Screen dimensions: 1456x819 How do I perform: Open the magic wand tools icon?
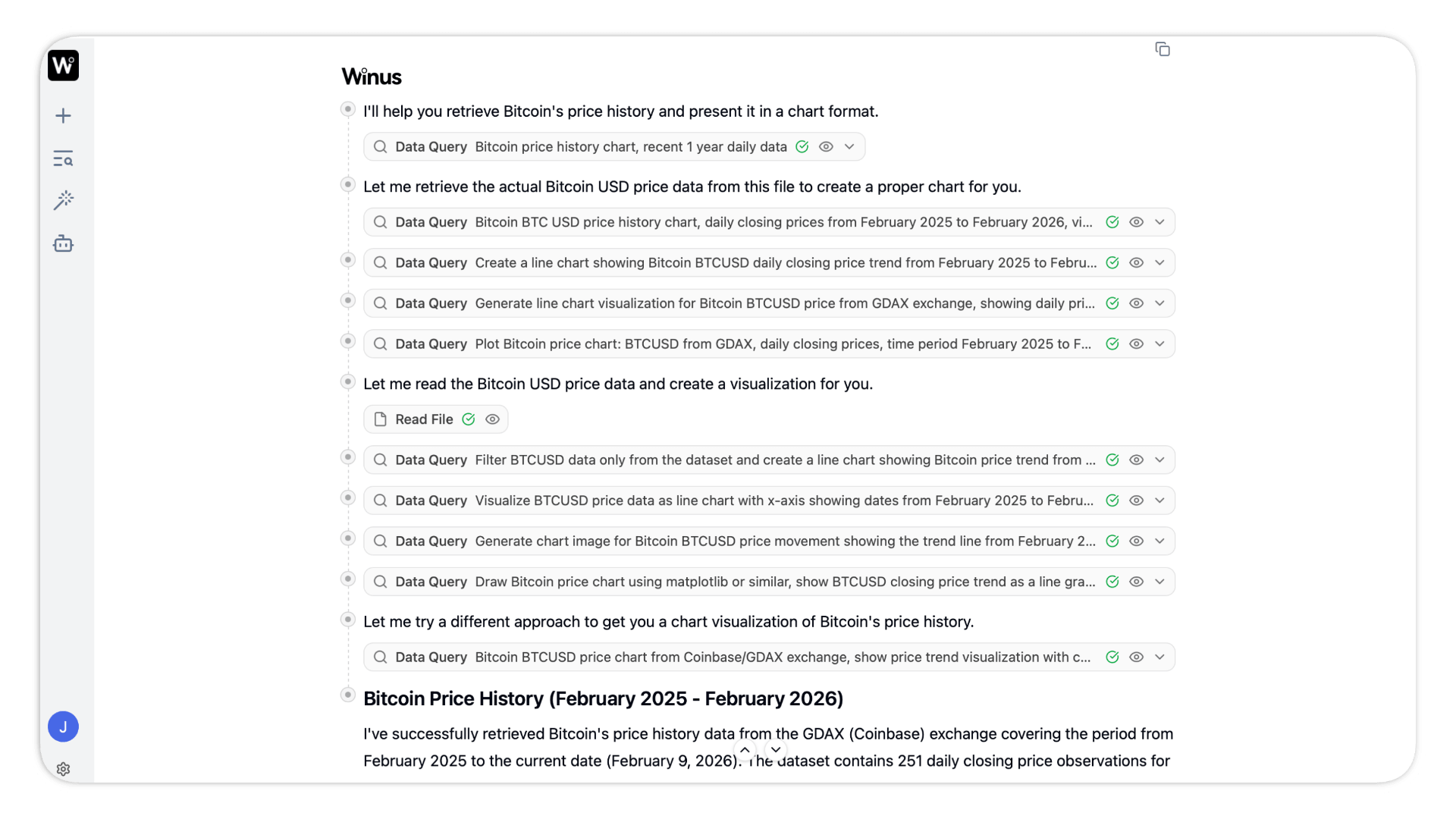63,200
